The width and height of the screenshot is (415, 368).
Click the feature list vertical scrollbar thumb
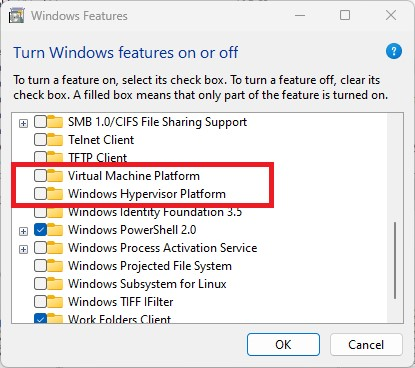coord(395,260)
